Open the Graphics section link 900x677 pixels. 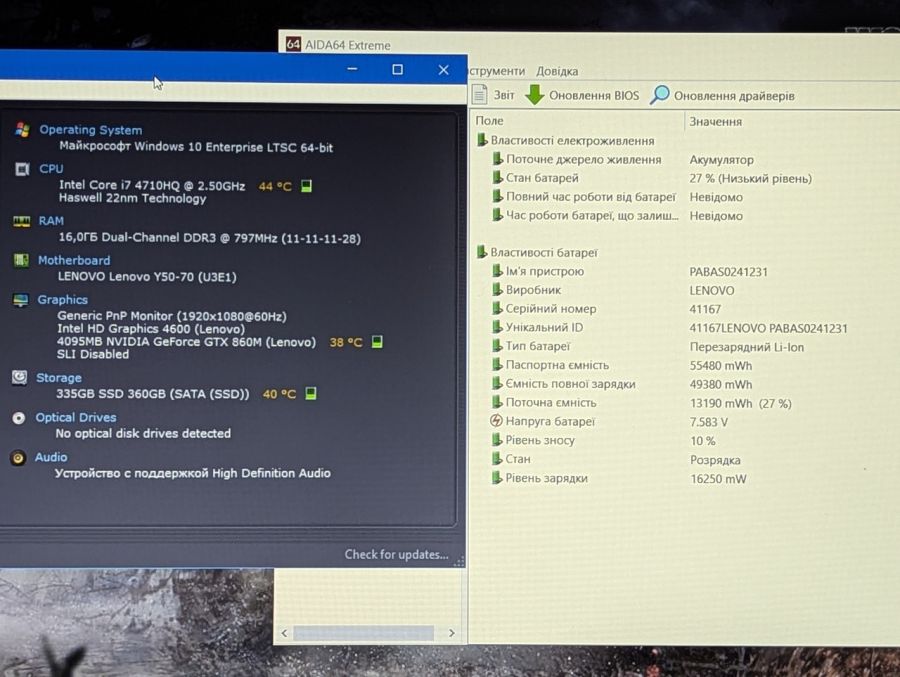pos(63,300)
